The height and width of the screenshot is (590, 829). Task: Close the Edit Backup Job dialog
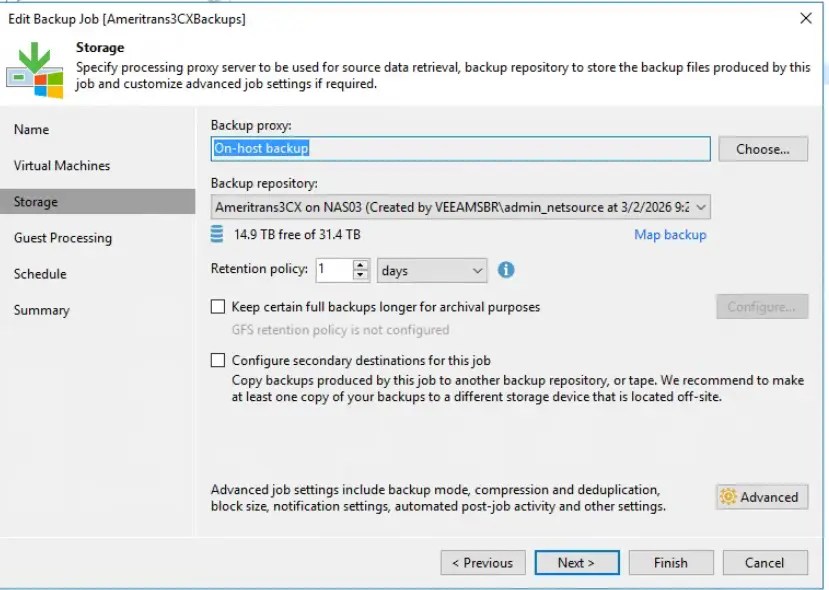coord(806,19)
